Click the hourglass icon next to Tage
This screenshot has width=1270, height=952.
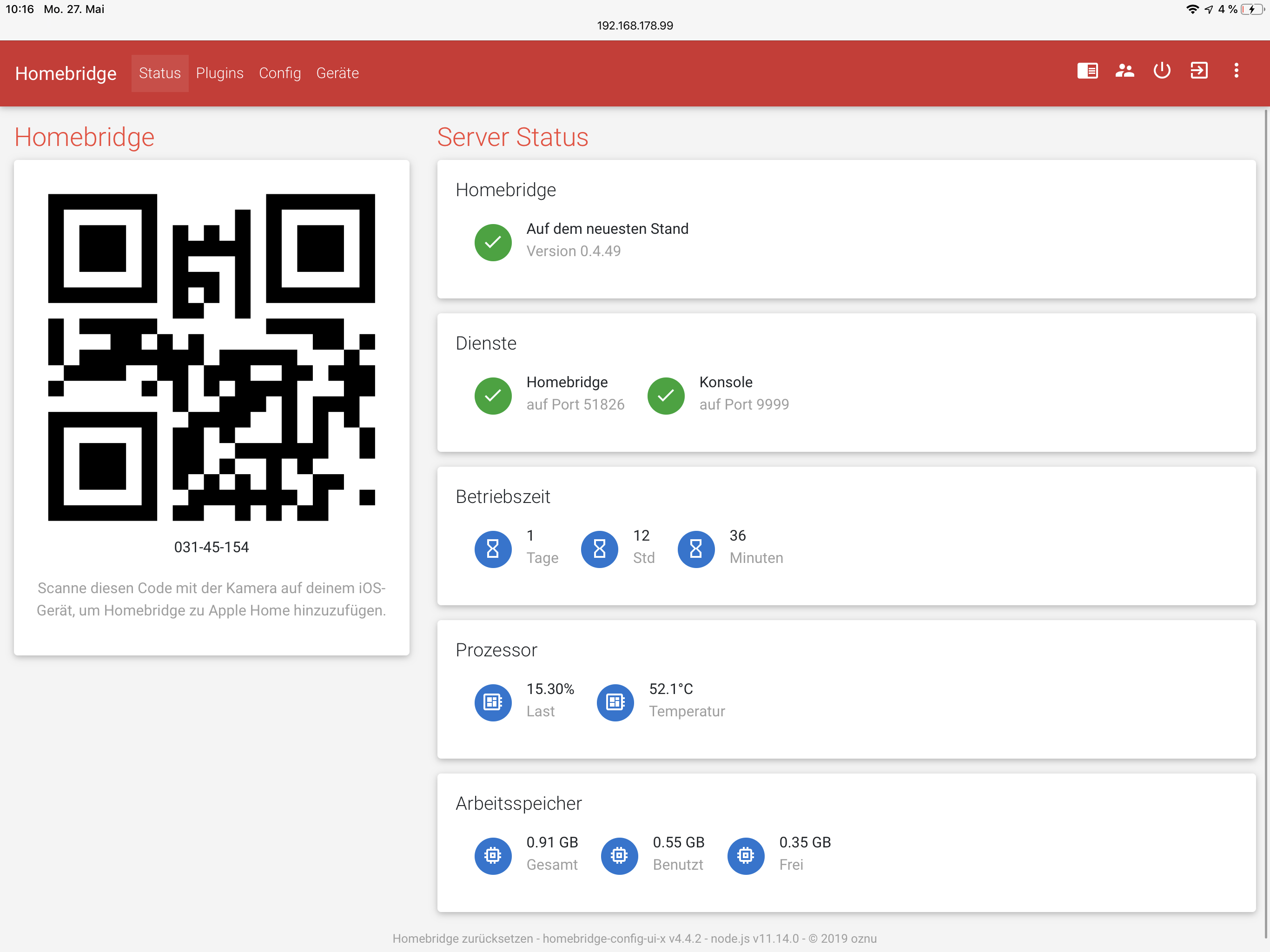coord(493,549)
